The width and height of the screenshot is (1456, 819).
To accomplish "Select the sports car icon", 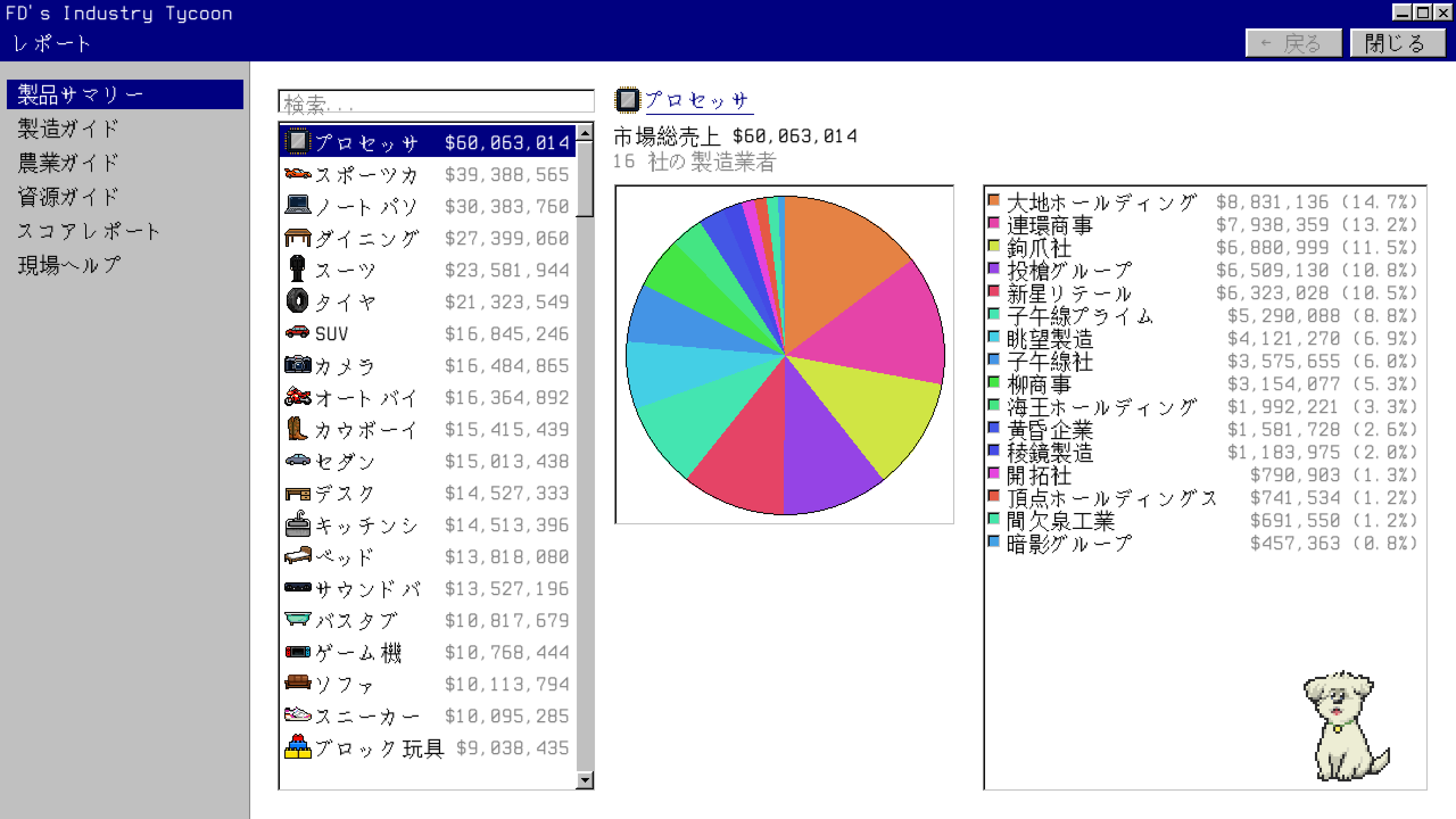I will (x=297, y=174).
